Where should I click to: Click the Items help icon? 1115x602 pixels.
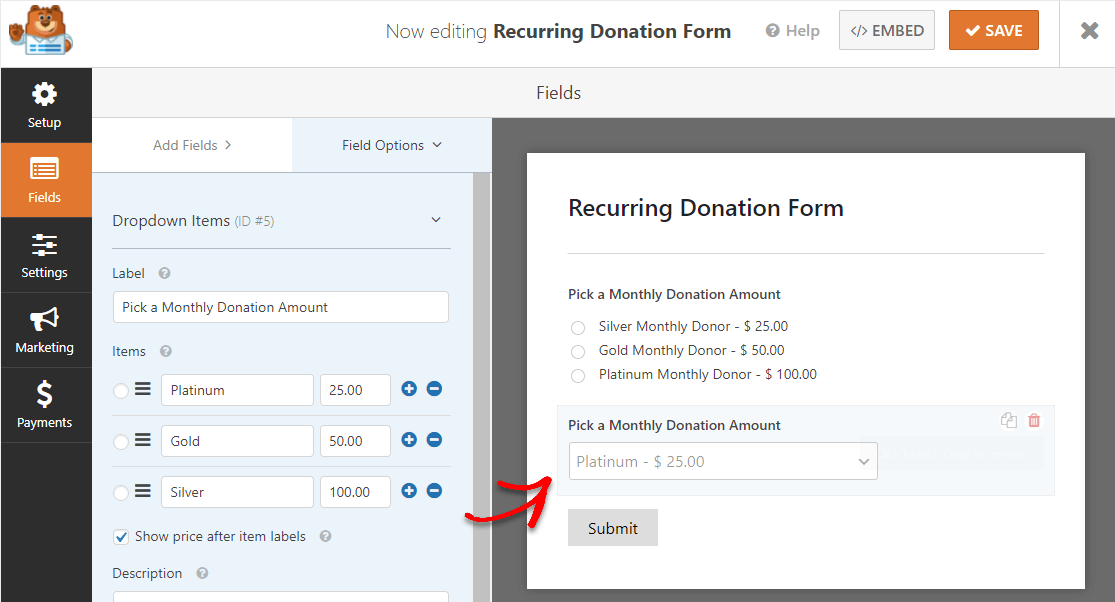tap(166, 351)
